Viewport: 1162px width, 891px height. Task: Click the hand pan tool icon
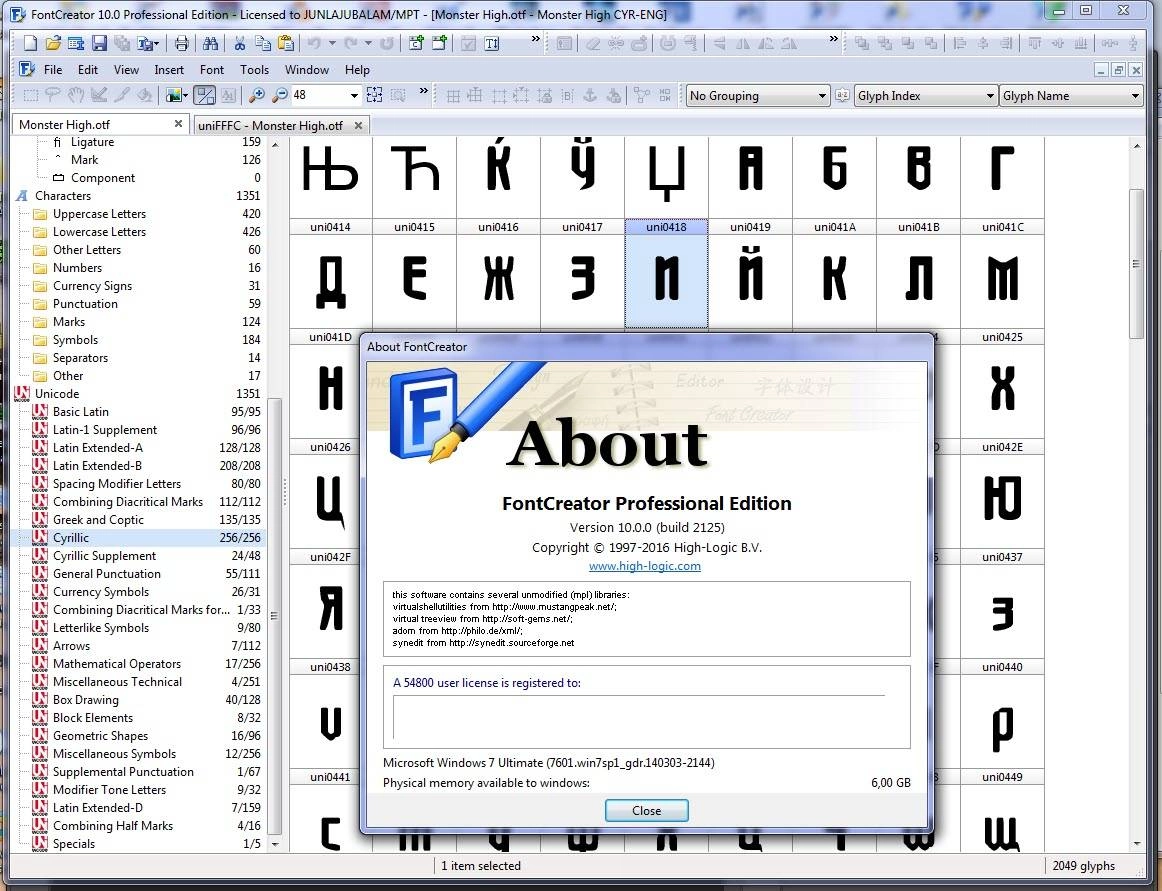(x=76, y=95)
